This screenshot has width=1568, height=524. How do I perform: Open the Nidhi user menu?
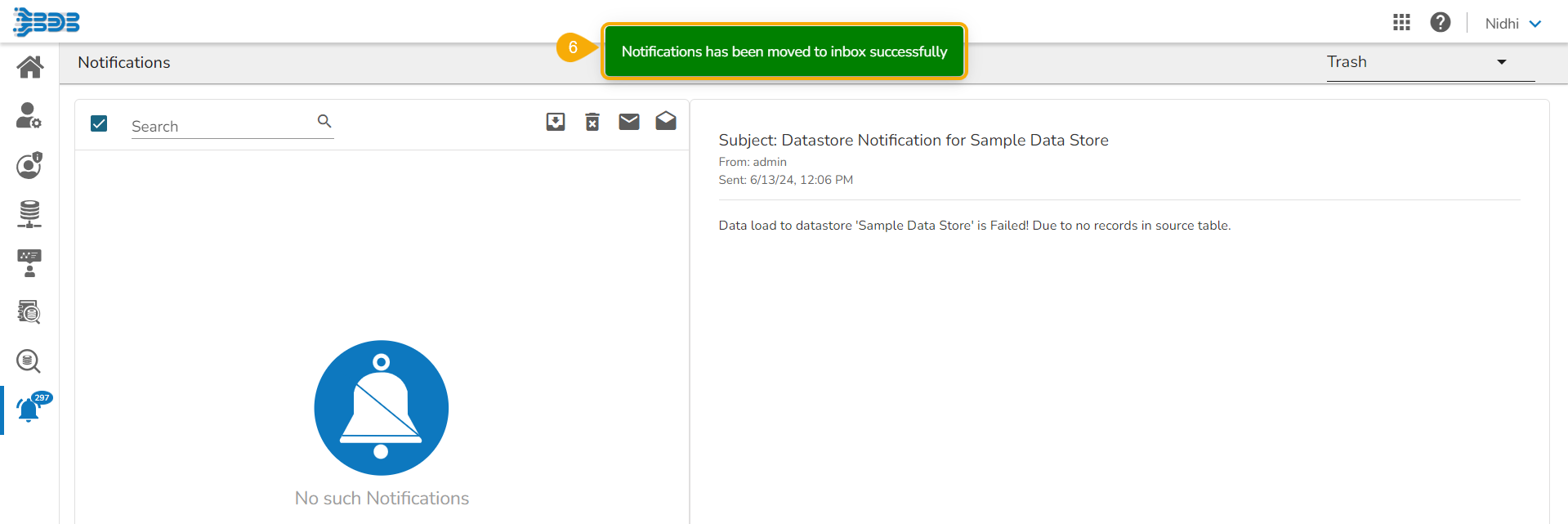coord(1512,24)
